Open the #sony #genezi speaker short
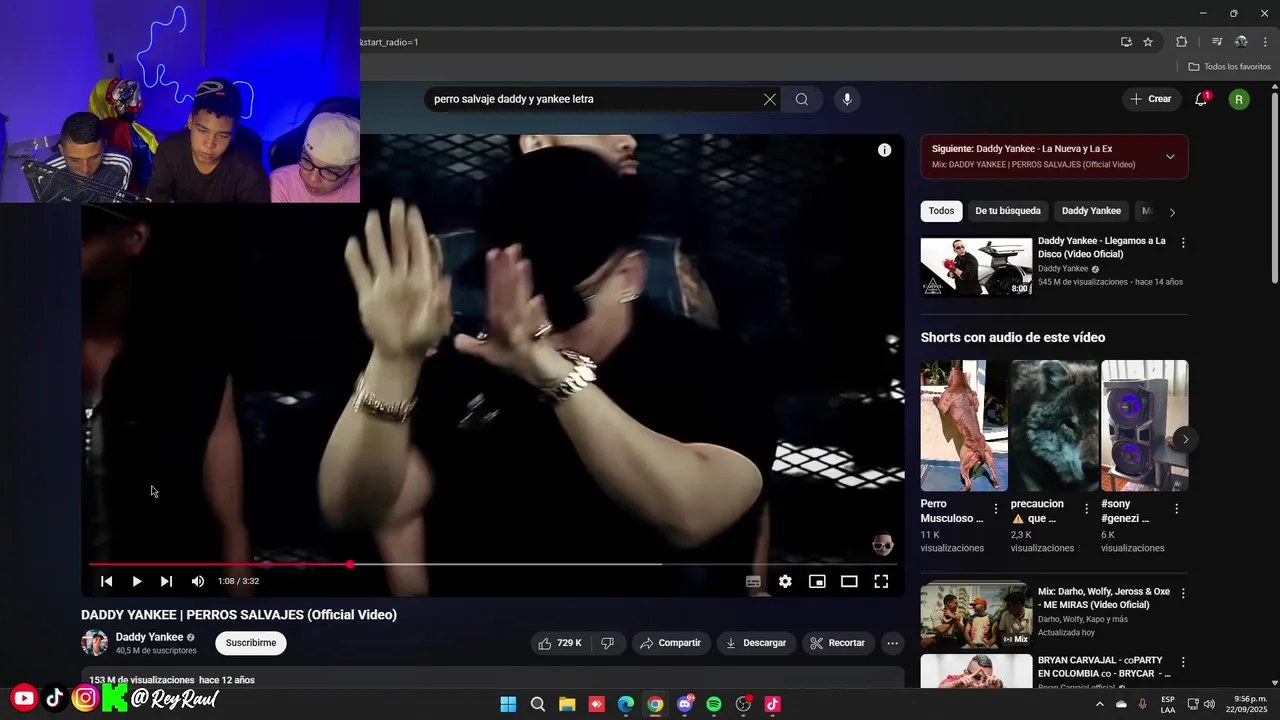Screen dimensions: 1280x720 [x=1145, y=426]
